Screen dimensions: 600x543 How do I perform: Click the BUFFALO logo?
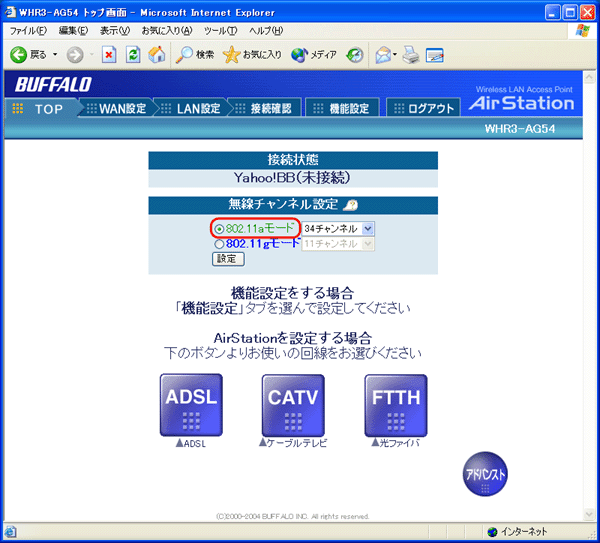[53, 85]
